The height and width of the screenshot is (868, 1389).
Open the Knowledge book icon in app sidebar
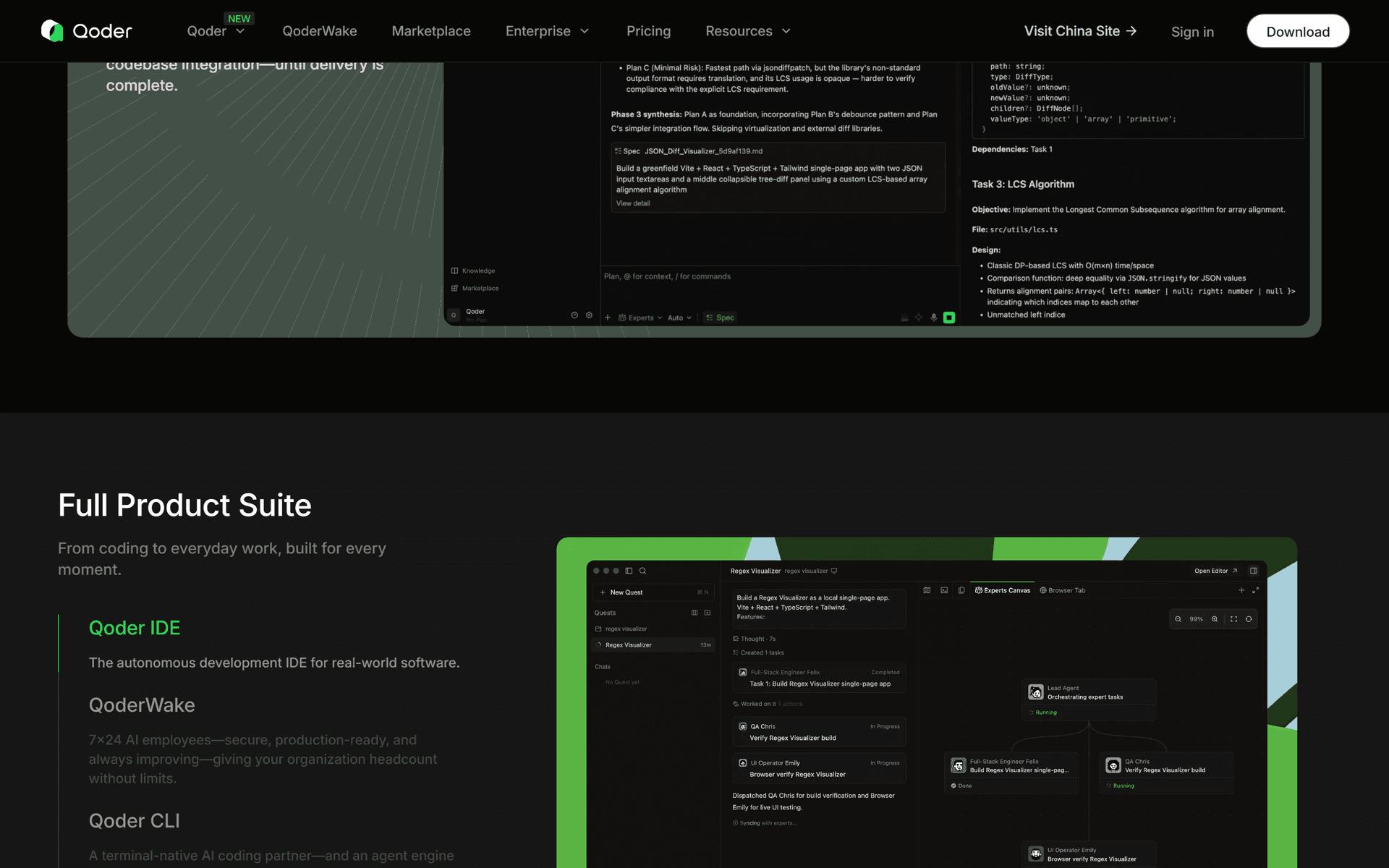454,271
